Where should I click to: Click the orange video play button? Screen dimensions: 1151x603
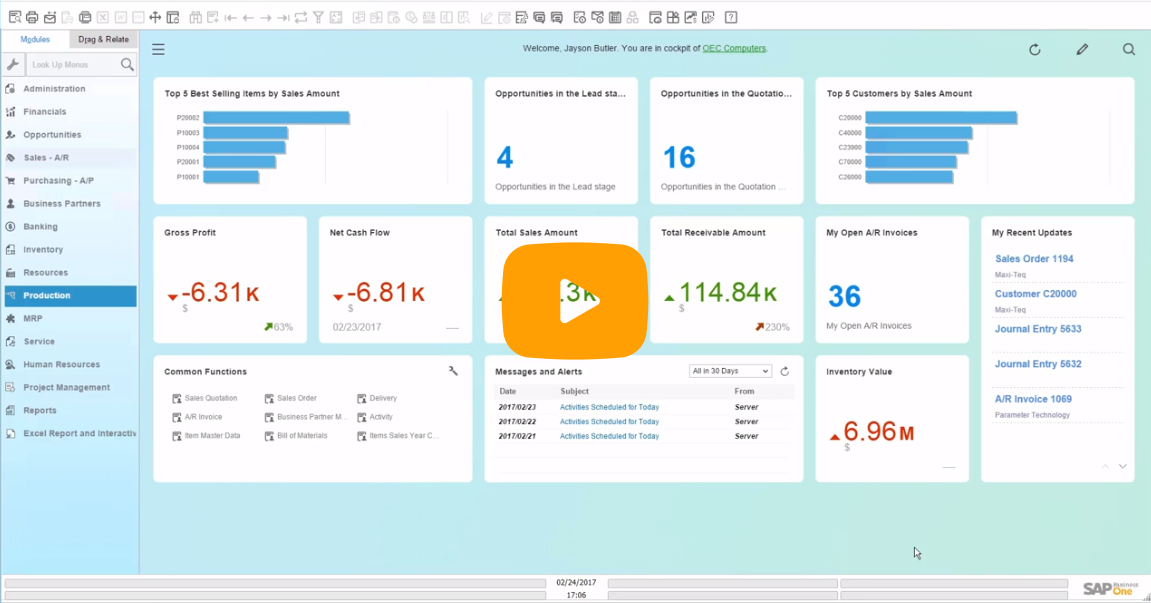(575, 300)
